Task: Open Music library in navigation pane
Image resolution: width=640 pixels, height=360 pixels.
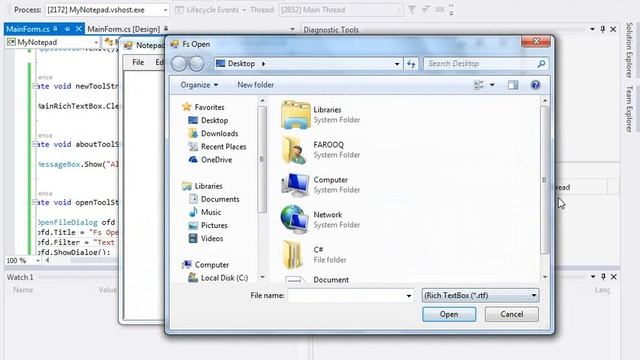Action: [211, 212]
